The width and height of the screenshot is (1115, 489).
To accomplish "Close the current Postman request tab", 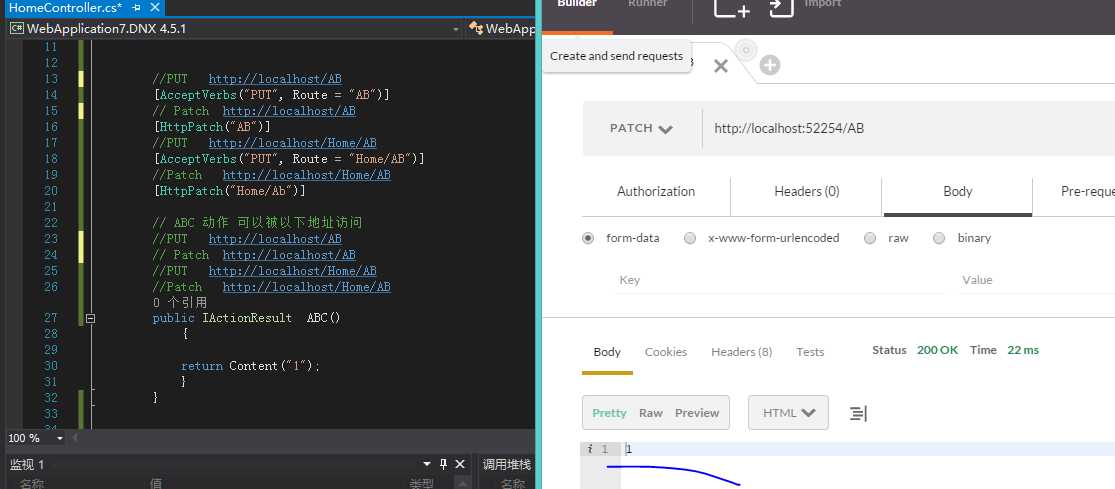I will click(x=720, y=66).
